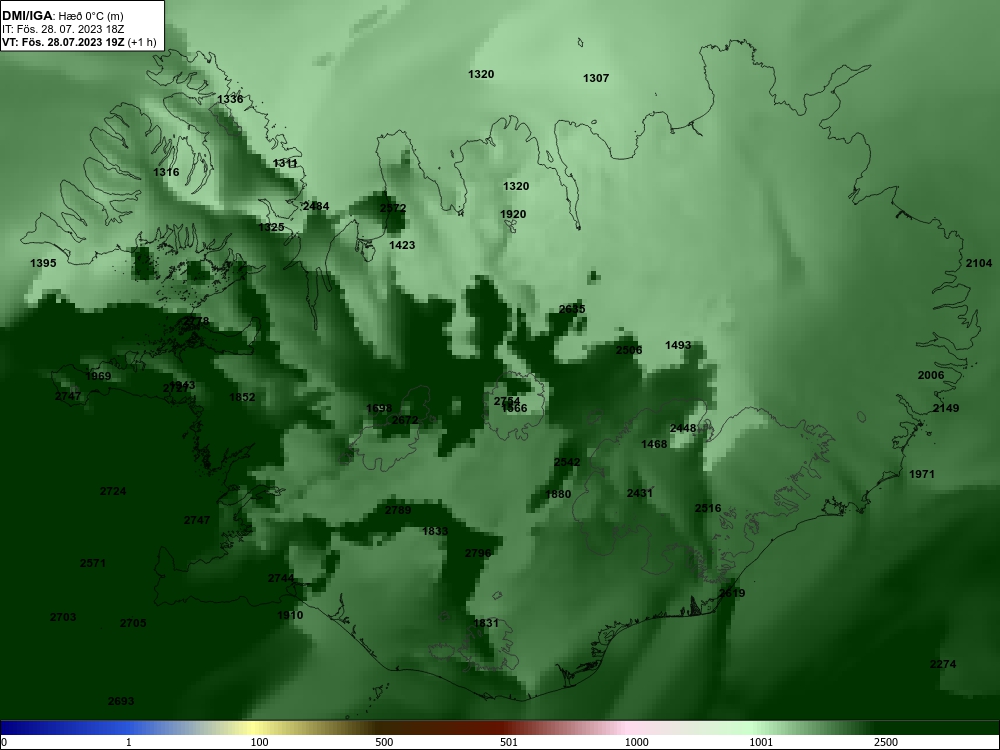Select the 2104 value label
Screen dimensions: 1000x750
tap(979, 263)
